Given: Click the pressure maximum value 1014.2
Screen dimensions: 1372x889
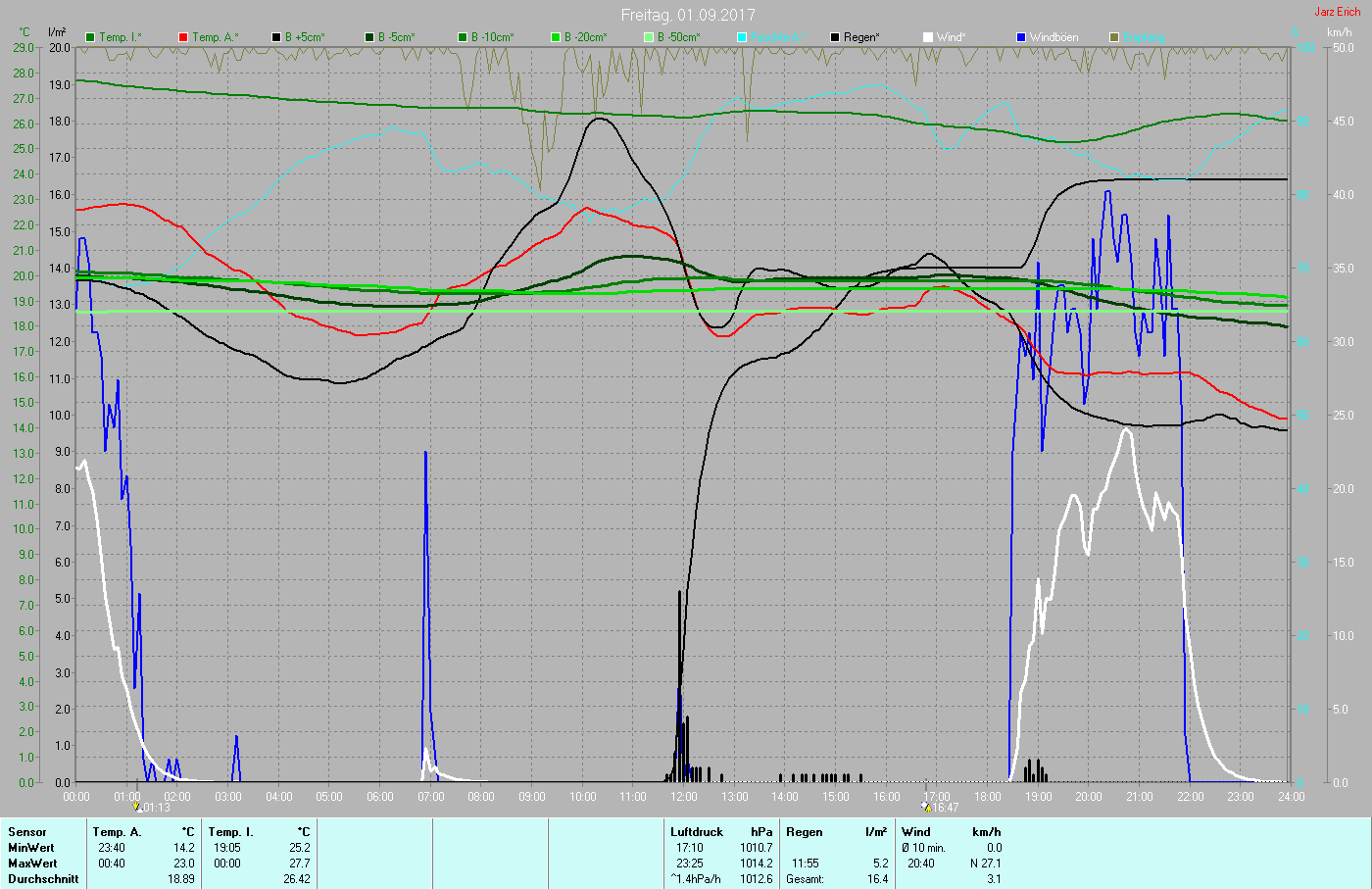Looking at the screenshot, I should [757, 864].
